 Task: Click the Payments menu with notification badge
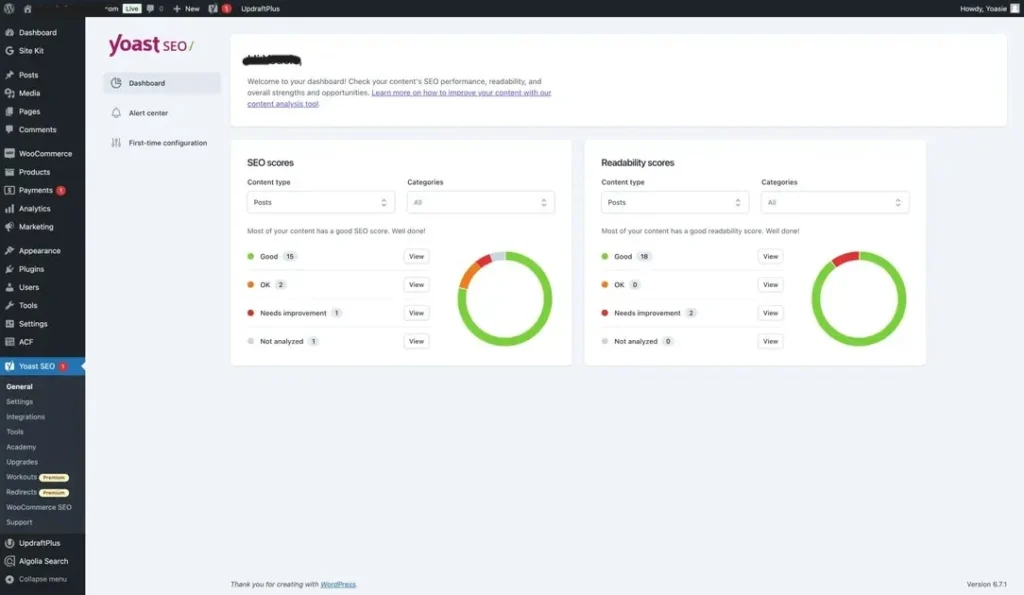pos(36,190)
